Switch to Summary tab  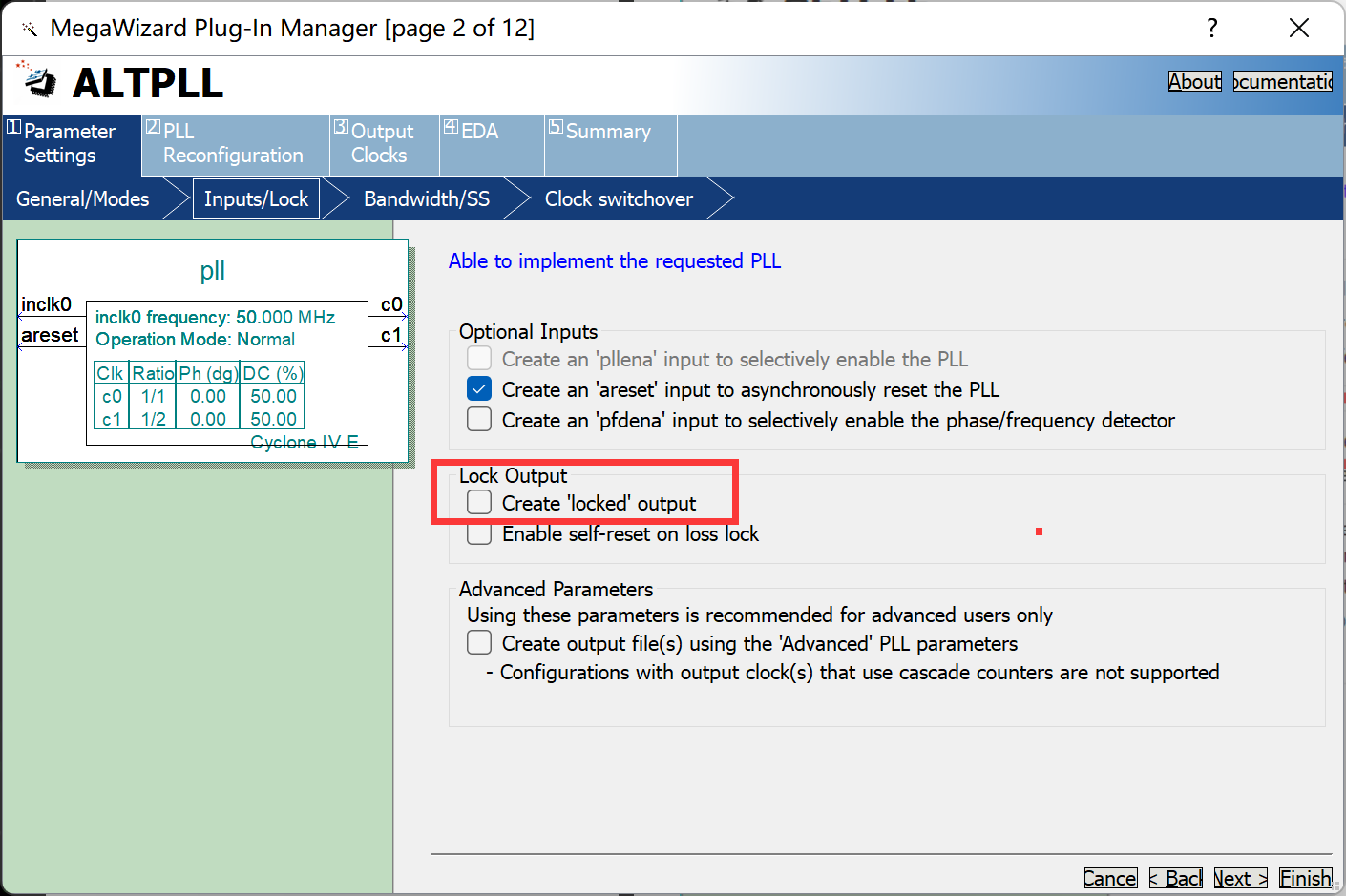(x=611, y=144)
